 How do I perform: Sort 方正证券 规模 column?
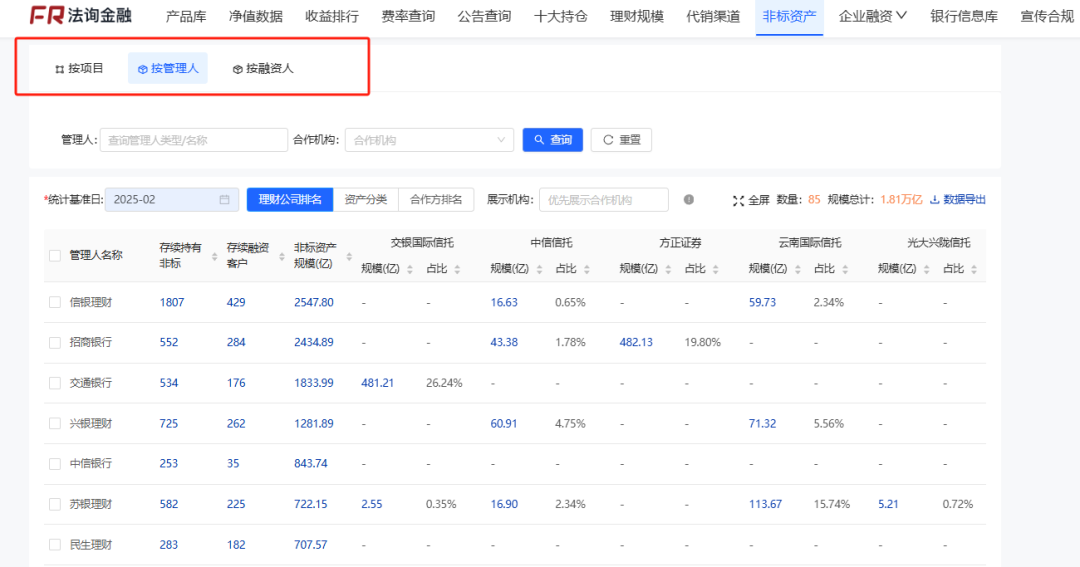tap(668, 269)
